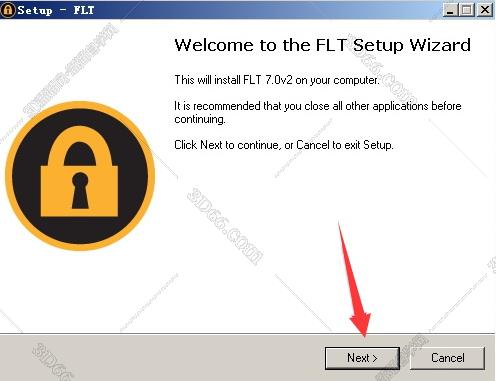Screen dimensions: 496x381
Task: Close the Setup - FLT window
Action: (x=485, y=10)
